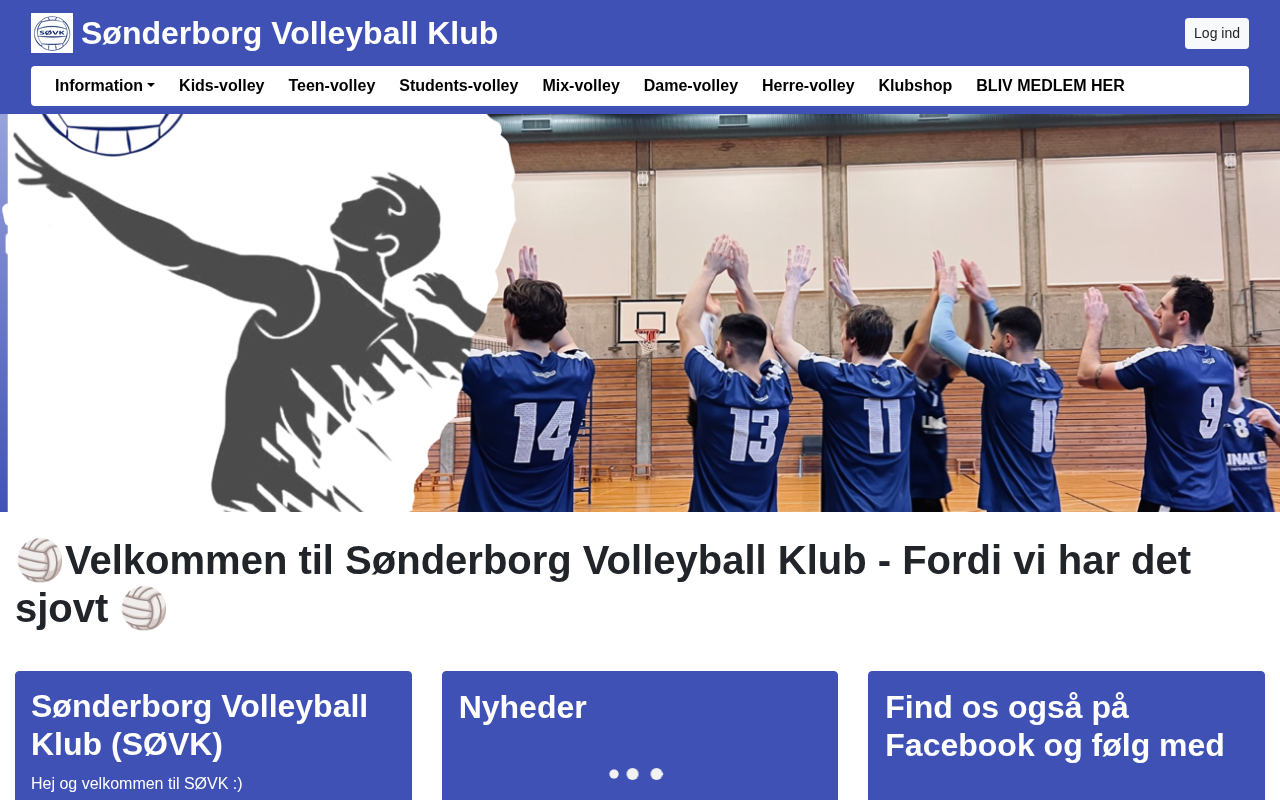Viewport: 1280px width, 800px height.
Task: Click the Find os også på Facebook heading
Action: click(1055, 726)
